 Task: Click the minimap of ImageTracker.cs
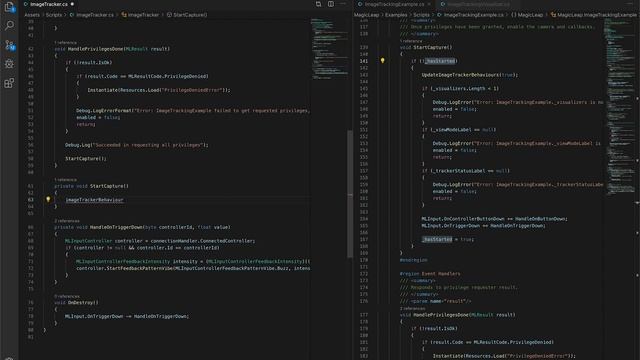point(330,49)
